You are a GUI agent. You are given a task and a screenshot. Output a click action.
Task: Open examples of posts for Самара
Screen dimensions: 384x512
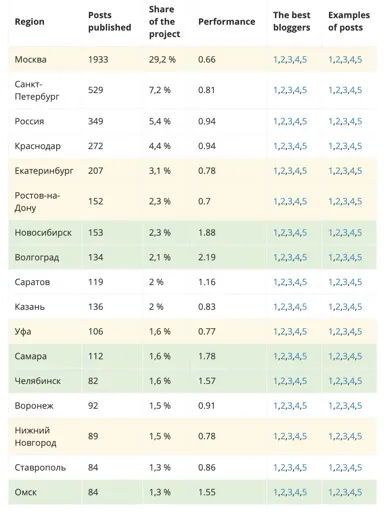click(x=345, y=356)
